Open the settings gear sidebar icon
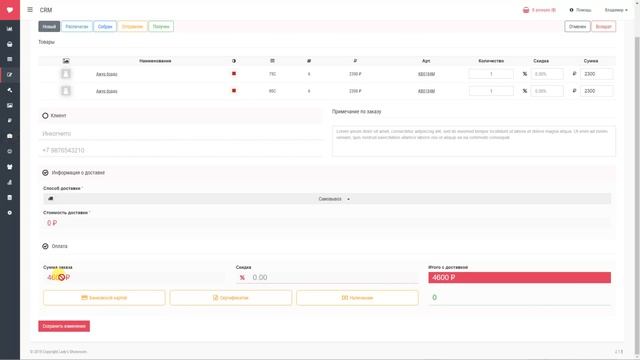The height and width of the screenshot is (360, 640). [10, 213]
